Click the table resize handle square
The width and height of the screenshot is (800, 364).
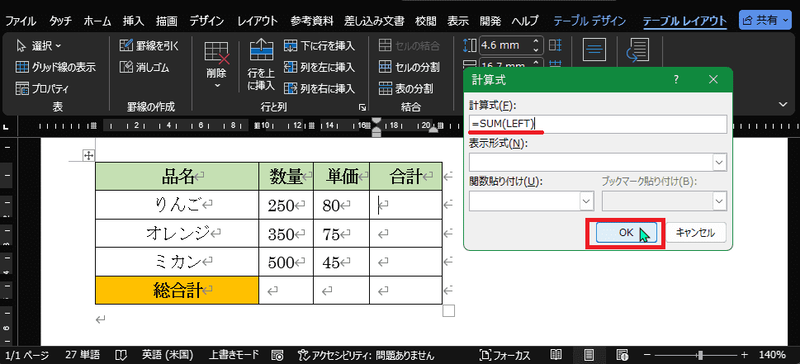pos(448,310)
